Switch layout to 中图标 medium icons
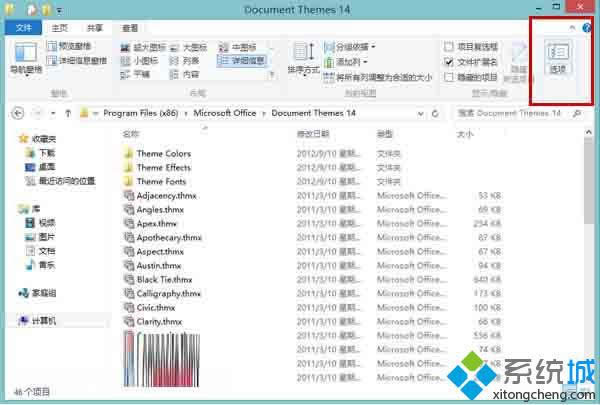Image resolution: width=600 pixels, height=405 pixels. click(237, 47)
